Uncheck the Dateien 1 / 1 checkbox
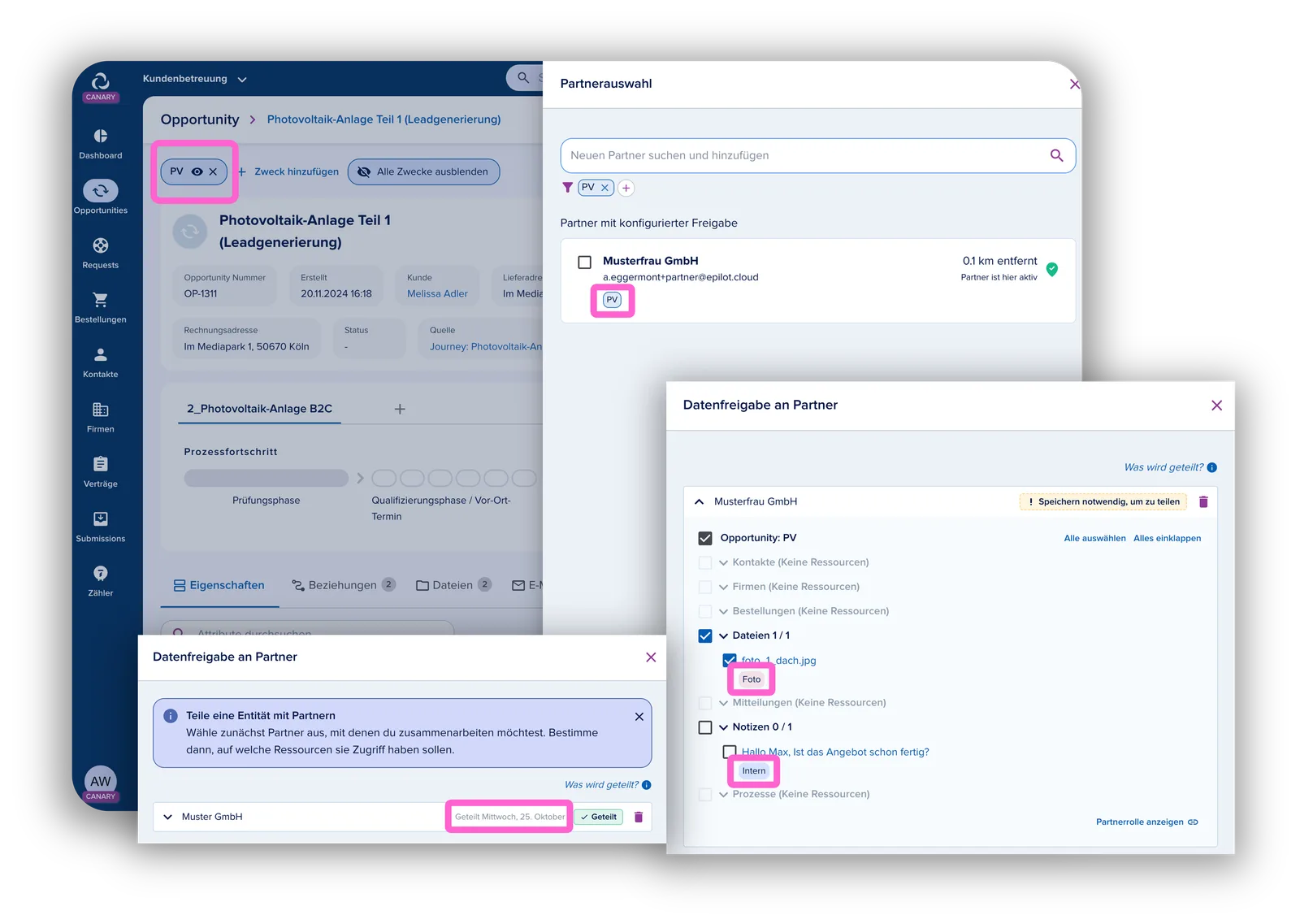 pyautogui.click(x=705, y=636)
